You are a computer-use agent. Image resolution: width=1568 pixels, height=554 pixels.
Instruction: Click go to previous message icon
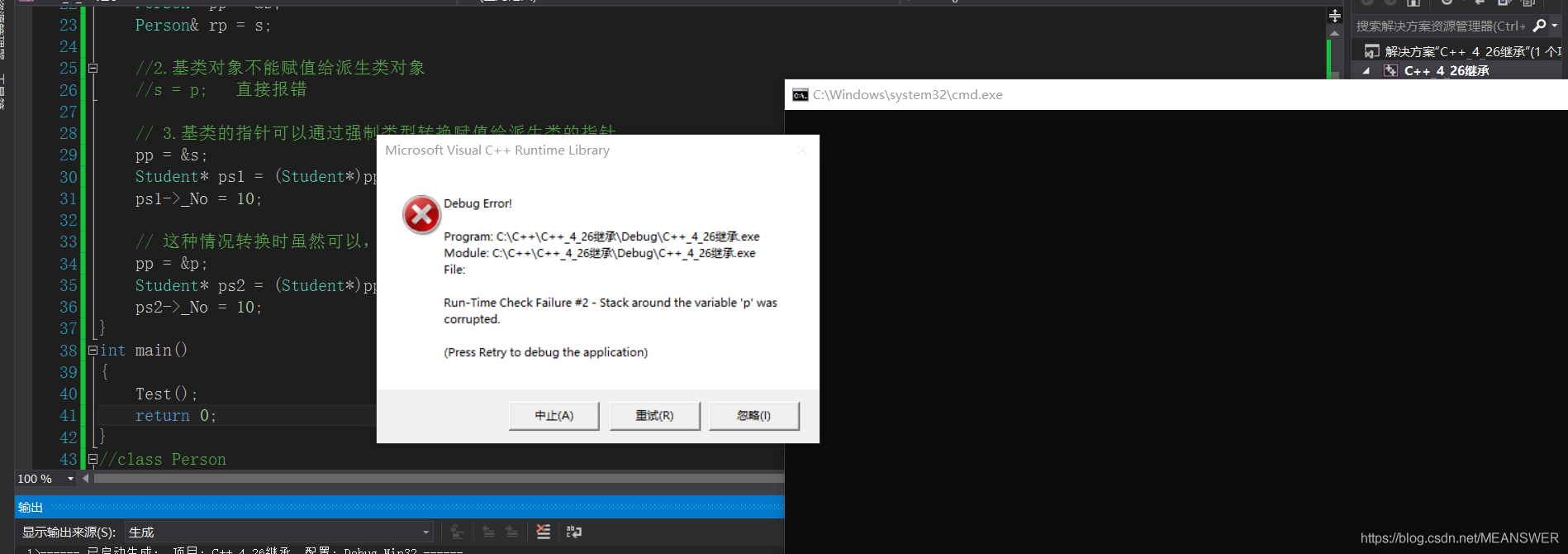[488, 532]
